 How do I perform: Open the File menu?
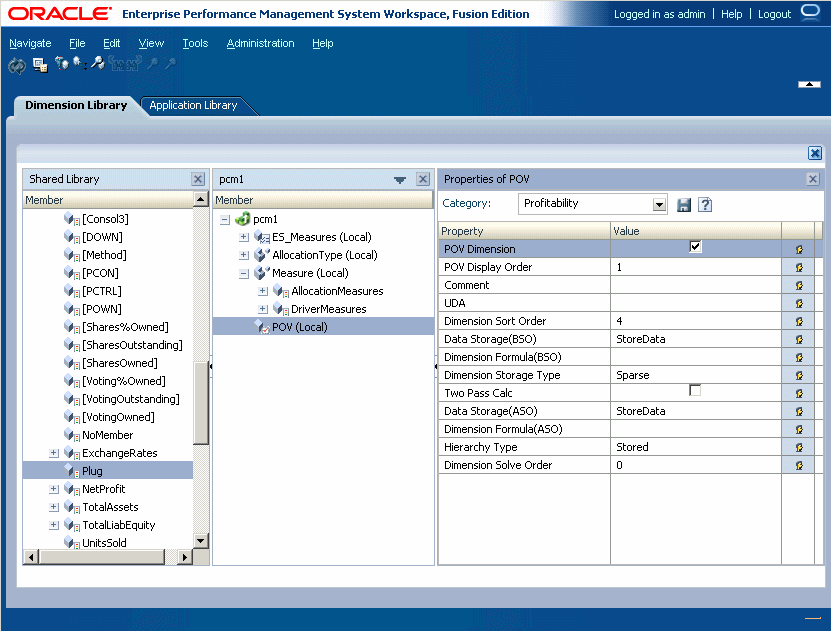(x=77, y=43)
